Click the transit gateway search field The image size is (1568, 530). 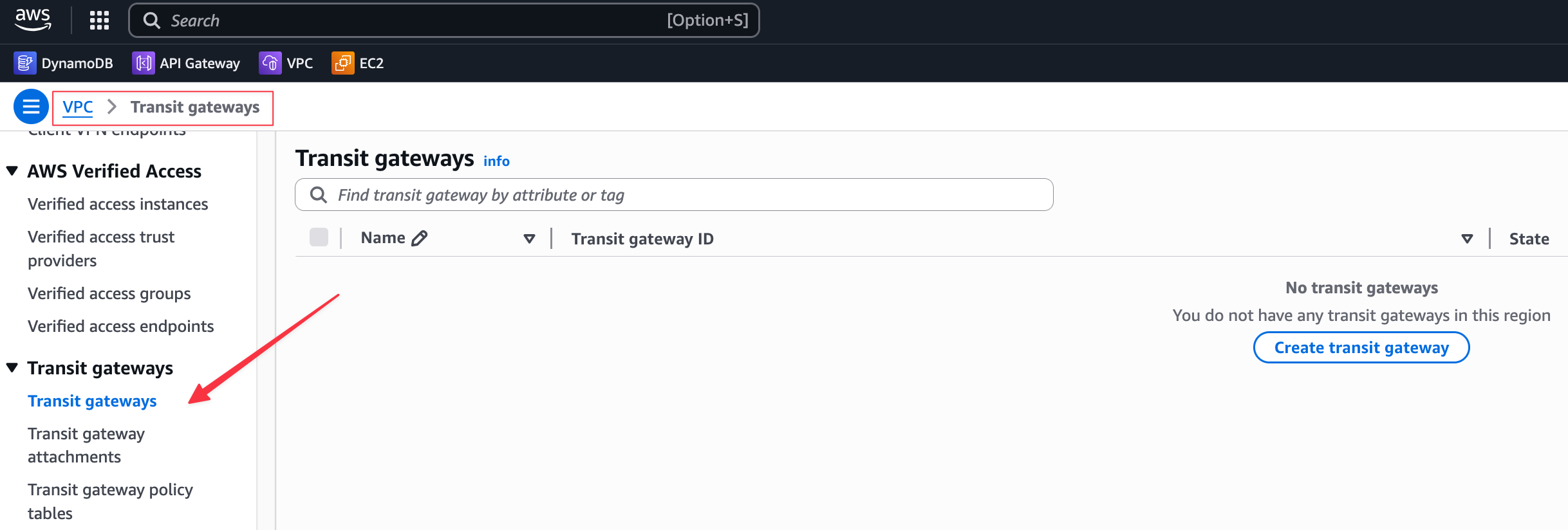click(673, 194)
